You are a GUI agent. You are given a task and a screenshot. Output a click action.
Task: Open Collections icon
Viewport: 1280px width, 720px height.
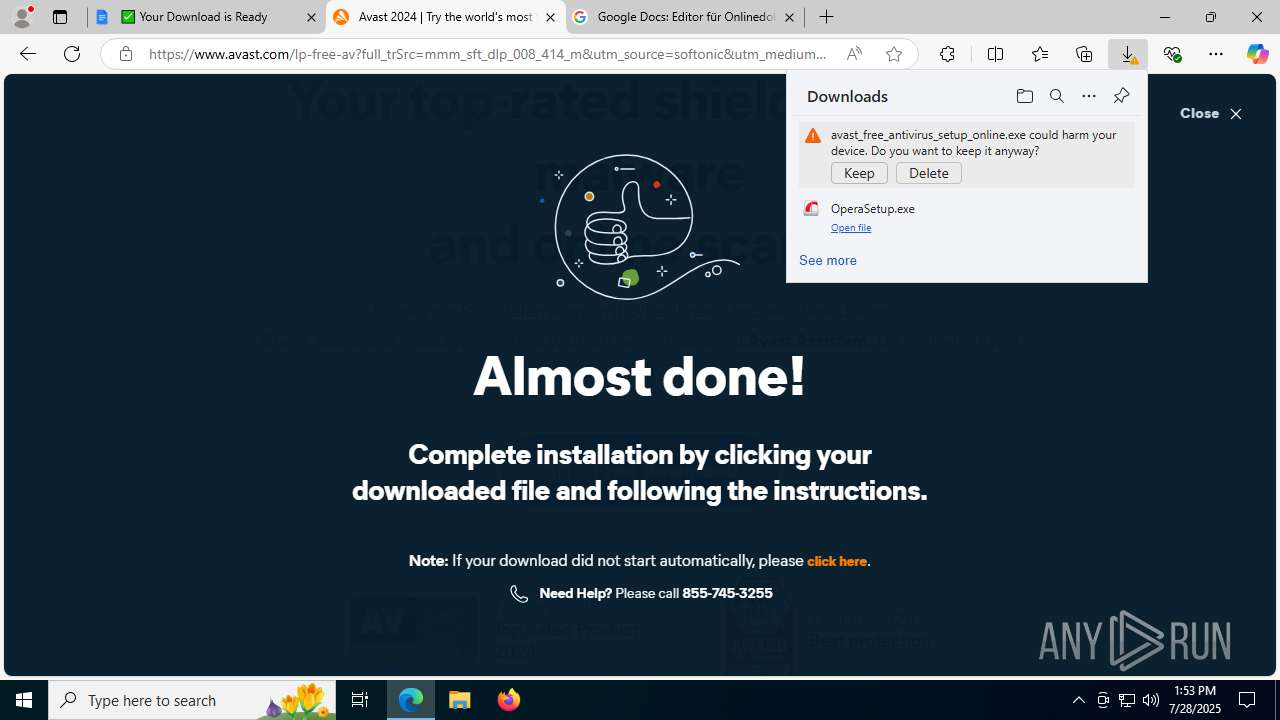tap(1084, 54)
